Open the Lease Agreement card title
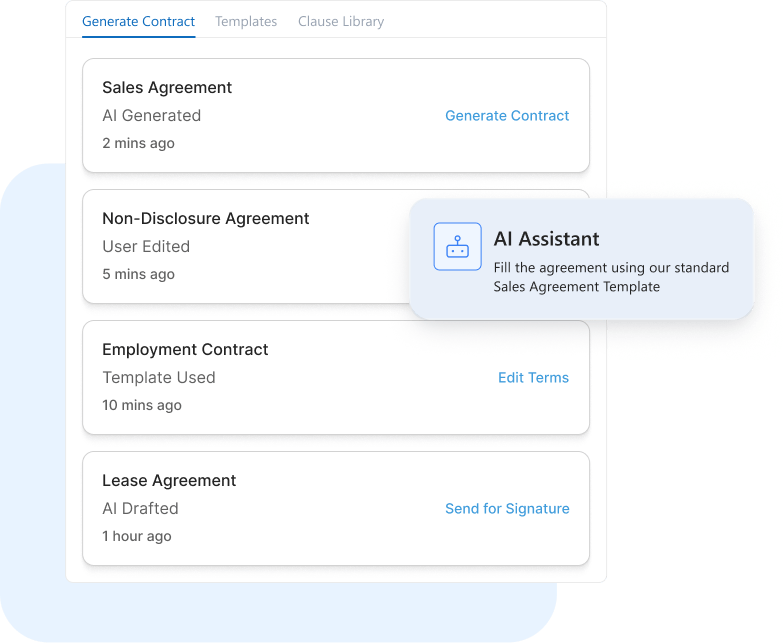This screenshot has width=784, height=643. point(169,481)
